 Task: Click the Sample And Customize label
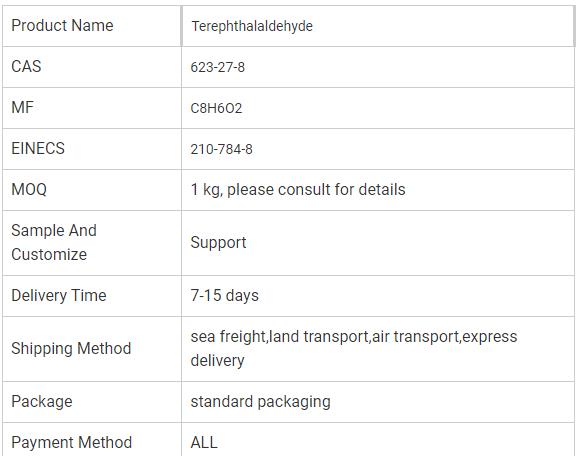pyautogui.click(x=54, y=243)
